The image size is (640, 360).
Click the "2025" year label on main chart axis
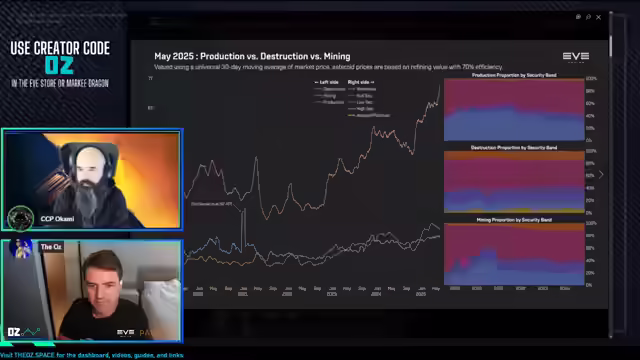pos(421,294)
